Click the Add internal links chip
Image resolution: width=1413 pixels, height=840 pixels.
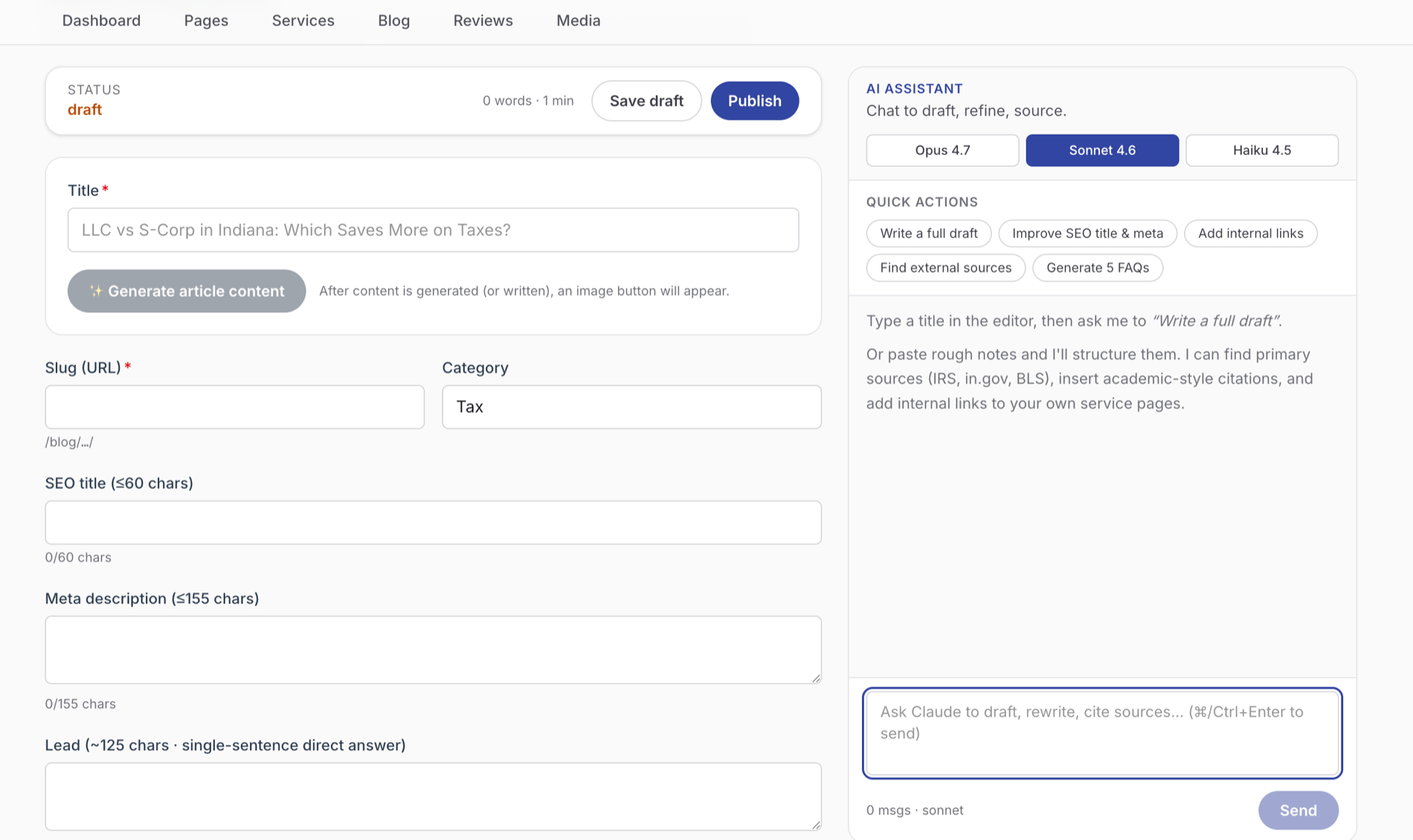(x=1250, y=233)
